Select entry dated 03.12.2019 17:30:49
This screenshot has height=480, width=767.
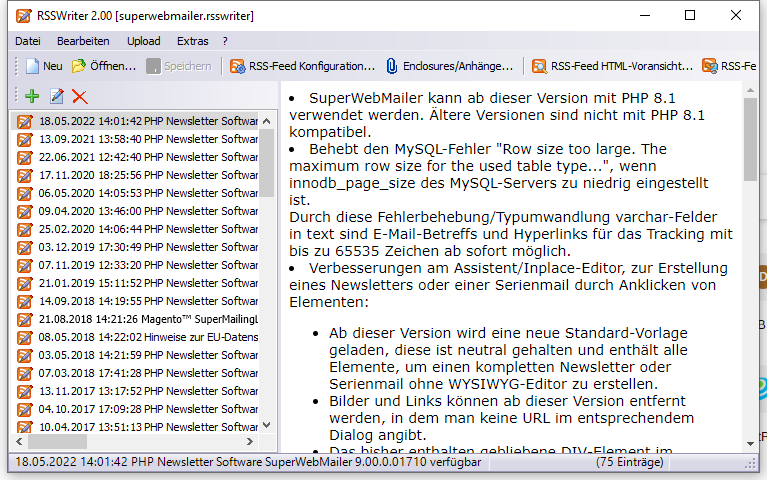tap(136, 247)
